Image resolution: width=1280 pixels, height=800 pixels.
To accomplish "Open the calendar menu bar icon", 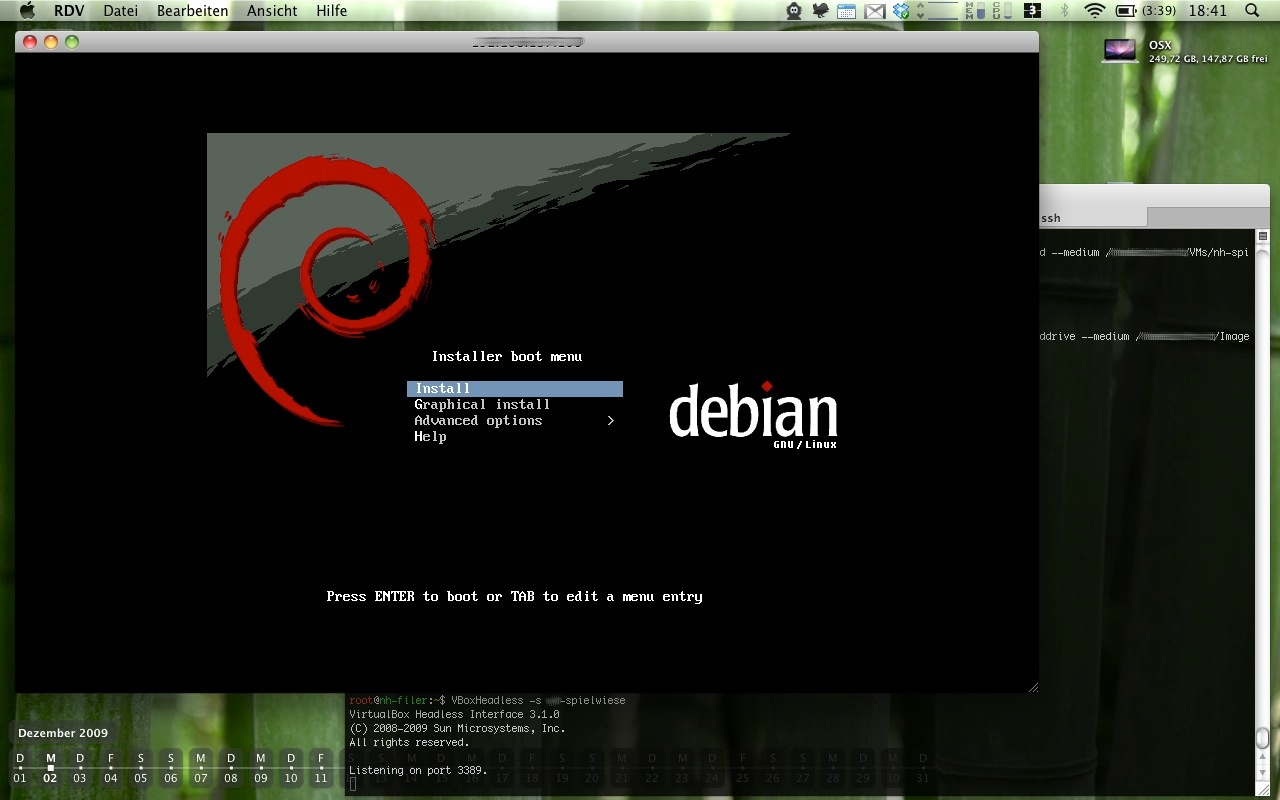I will point(847,11).
